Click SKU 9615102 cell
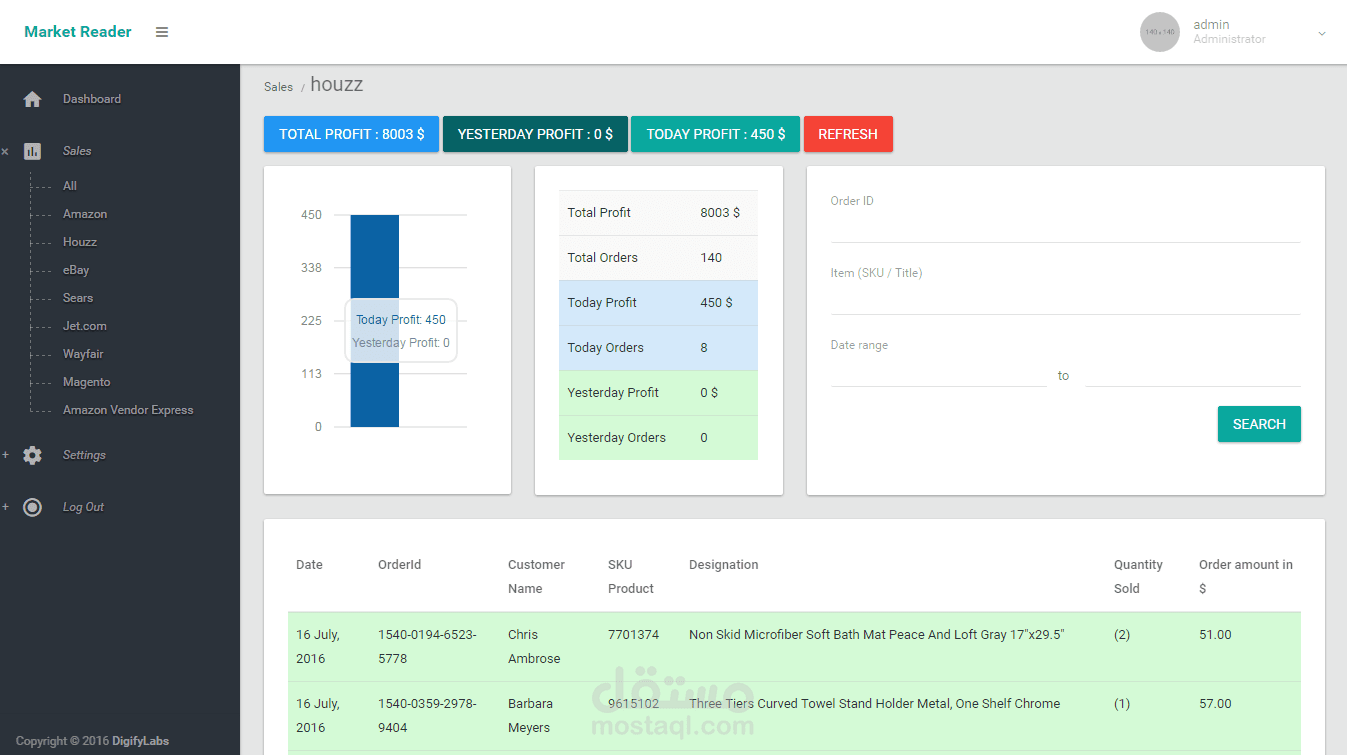 633,704
